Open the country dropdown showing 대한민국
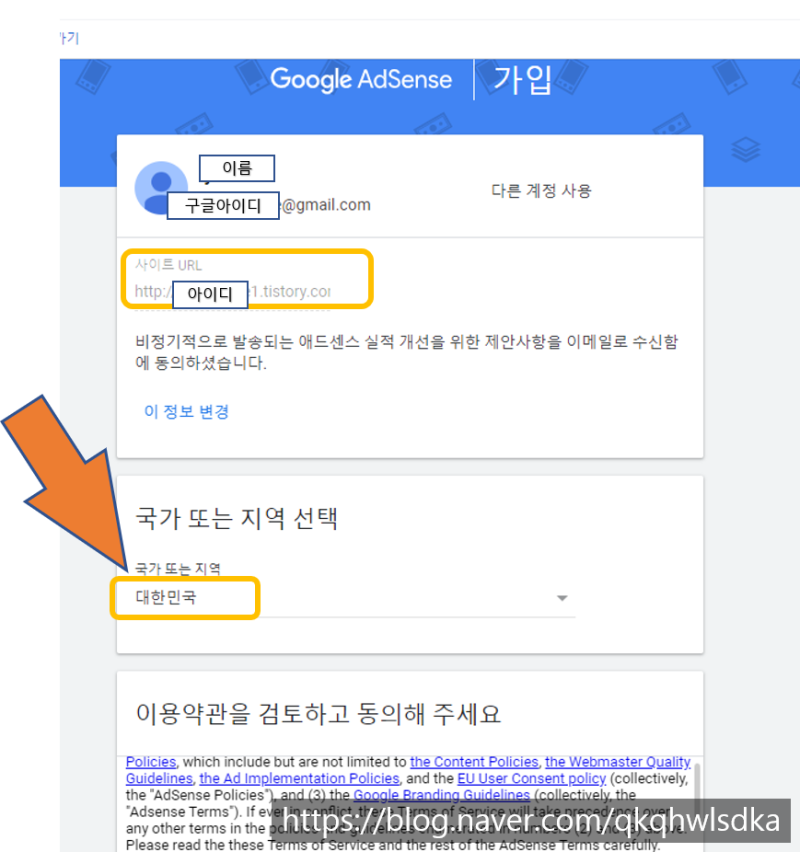Screen dimensions: 800x852 tap(355, 598)
